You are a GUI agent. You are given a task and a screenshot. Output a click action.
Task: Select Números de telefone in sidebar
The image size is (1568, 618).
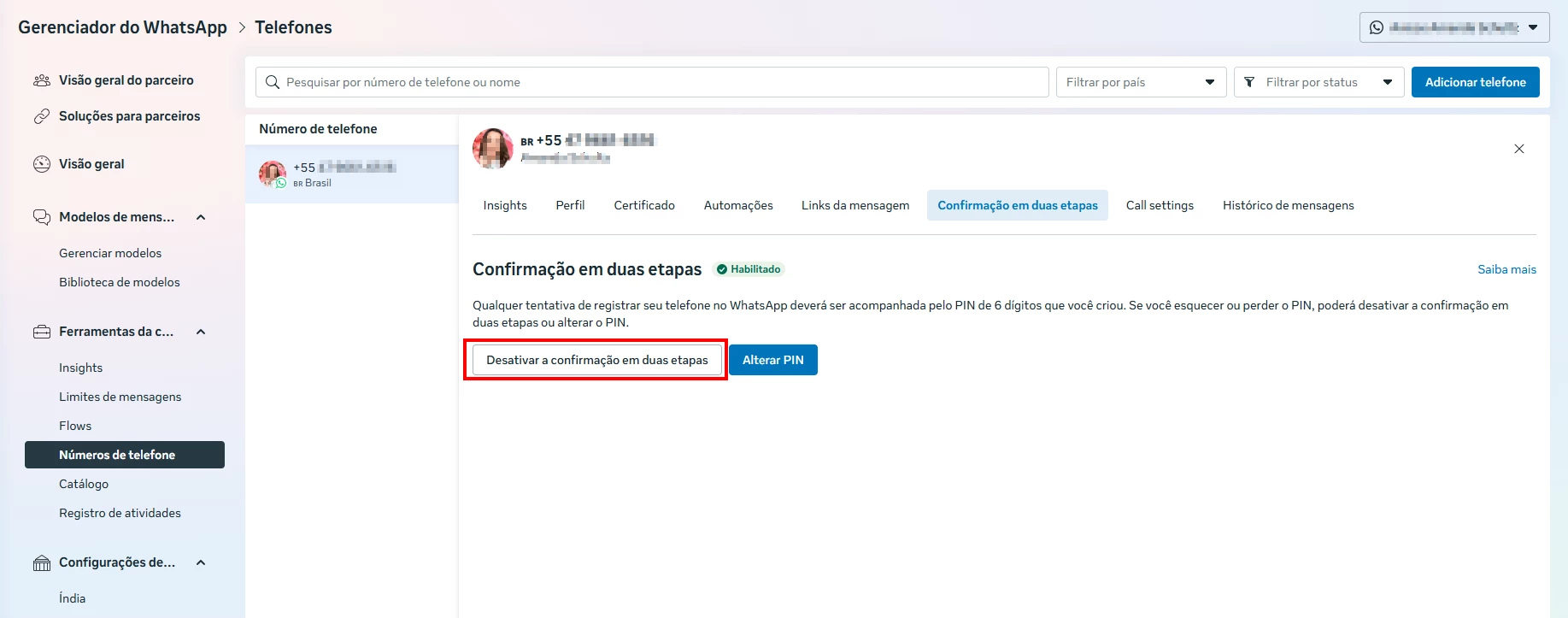(125, 455)
